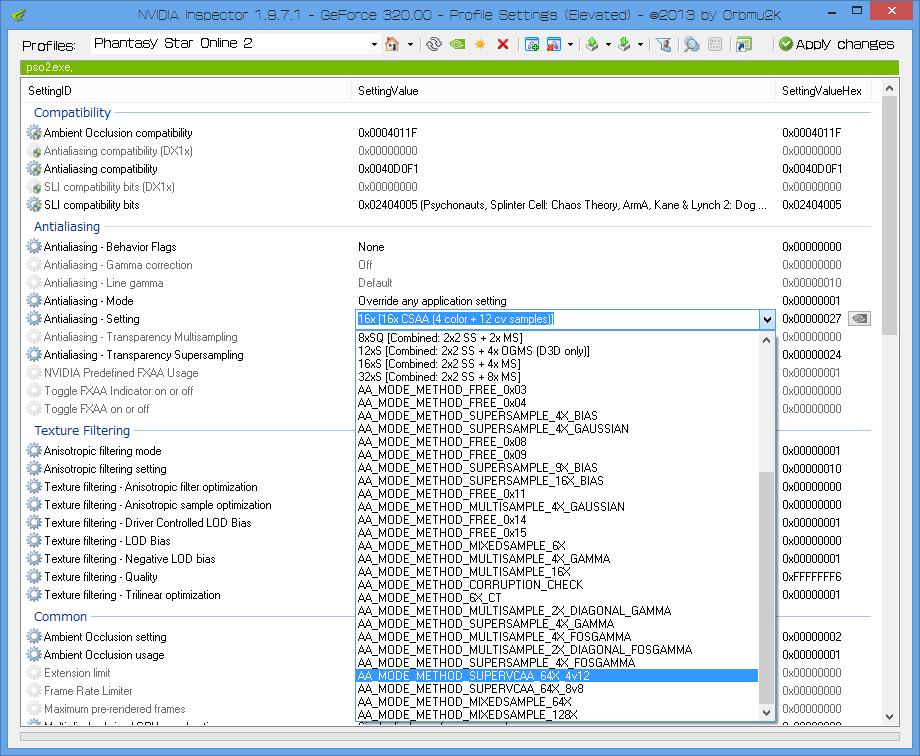
Task: Click the add application to profile icon
Action: coord(532,44)
